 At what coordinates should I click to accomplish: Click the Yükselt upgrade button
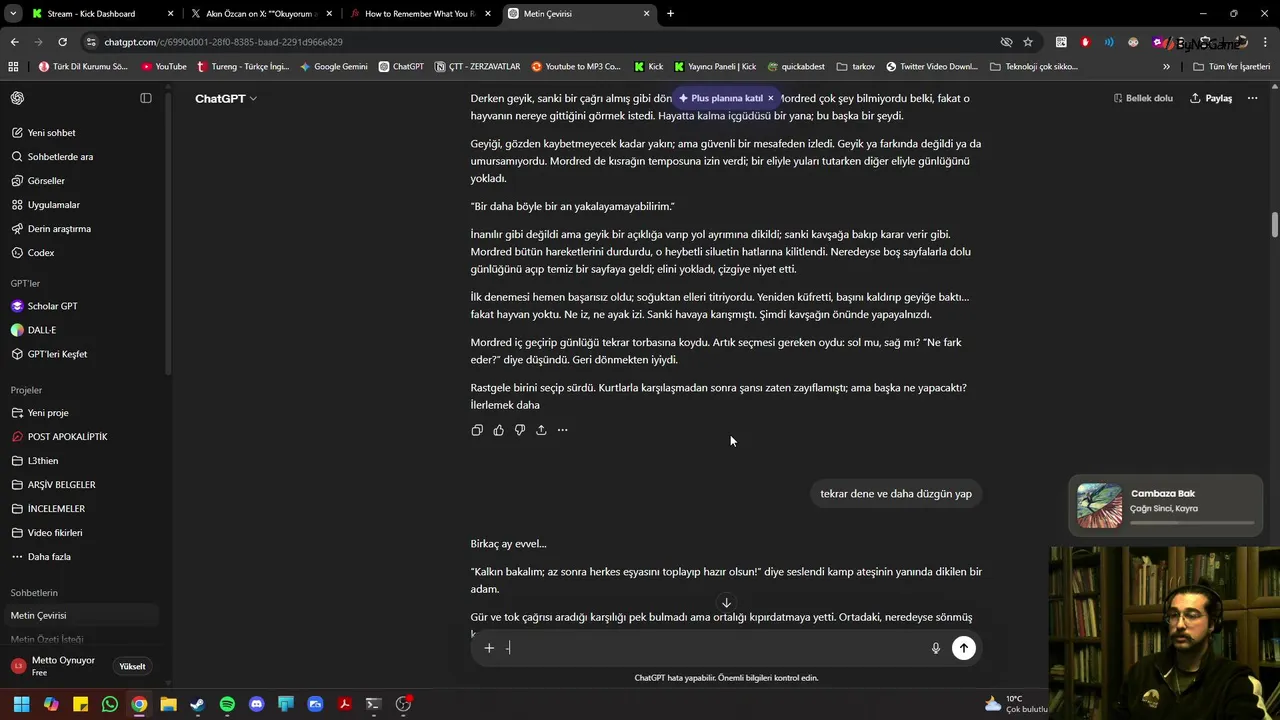132,666
